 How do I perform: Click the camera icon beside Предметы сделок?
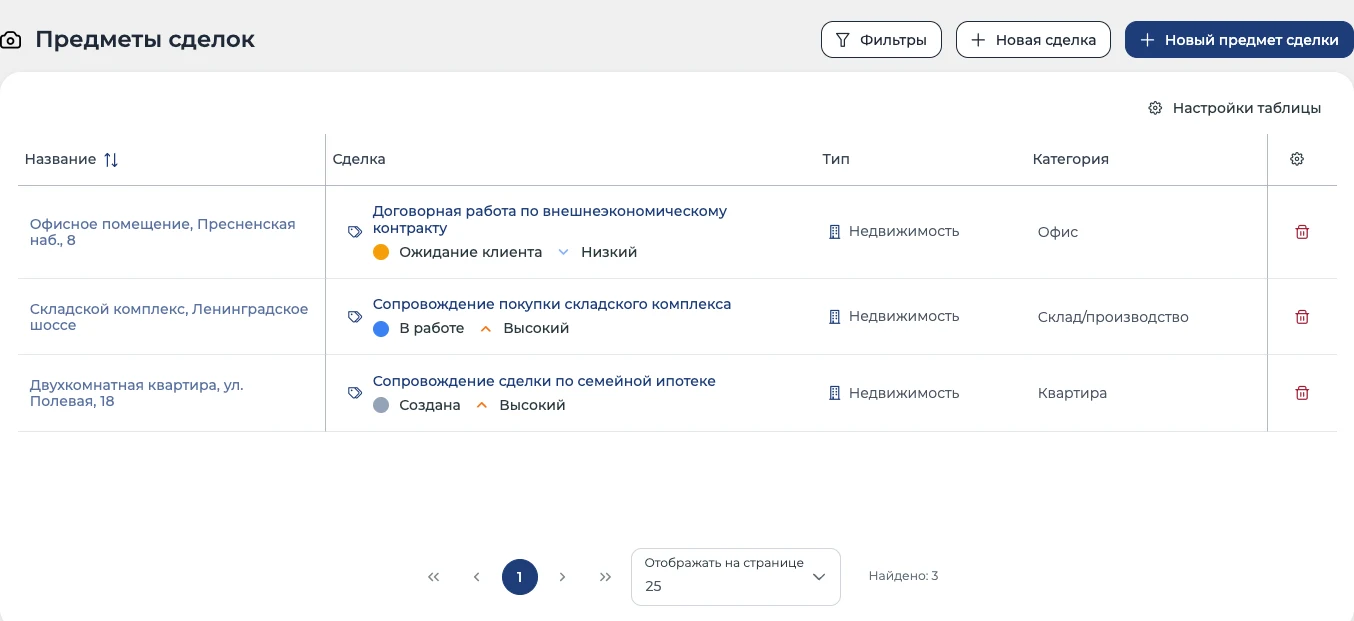pos(10,41)
